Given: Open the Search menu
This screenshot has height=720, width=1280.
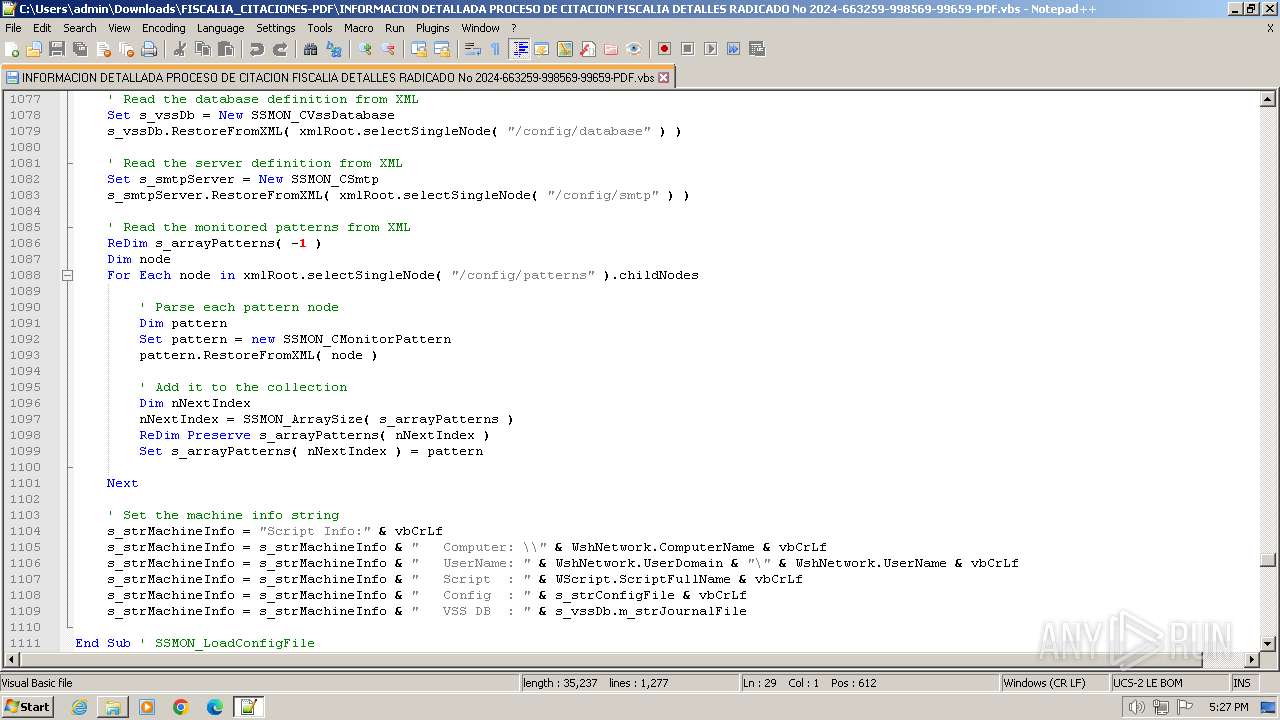Looking at the screenshot, I should coord(80,28).
